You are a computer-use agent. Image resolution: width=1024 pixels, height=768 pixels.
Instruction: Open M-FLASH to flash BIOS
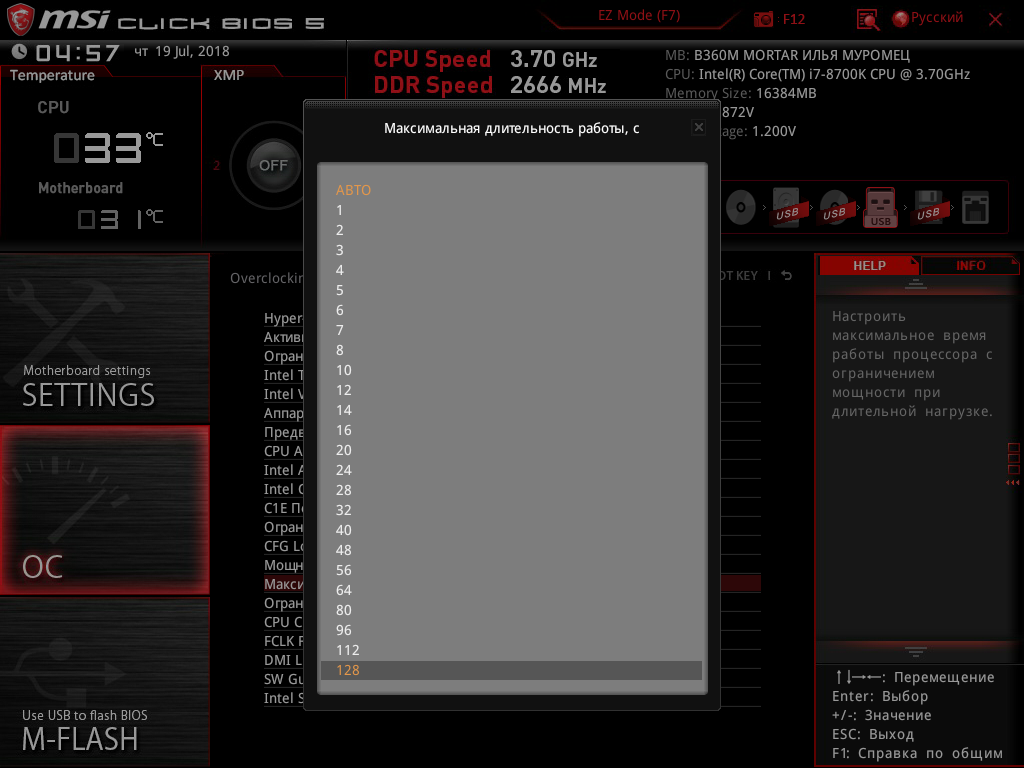tap(104, 682)
